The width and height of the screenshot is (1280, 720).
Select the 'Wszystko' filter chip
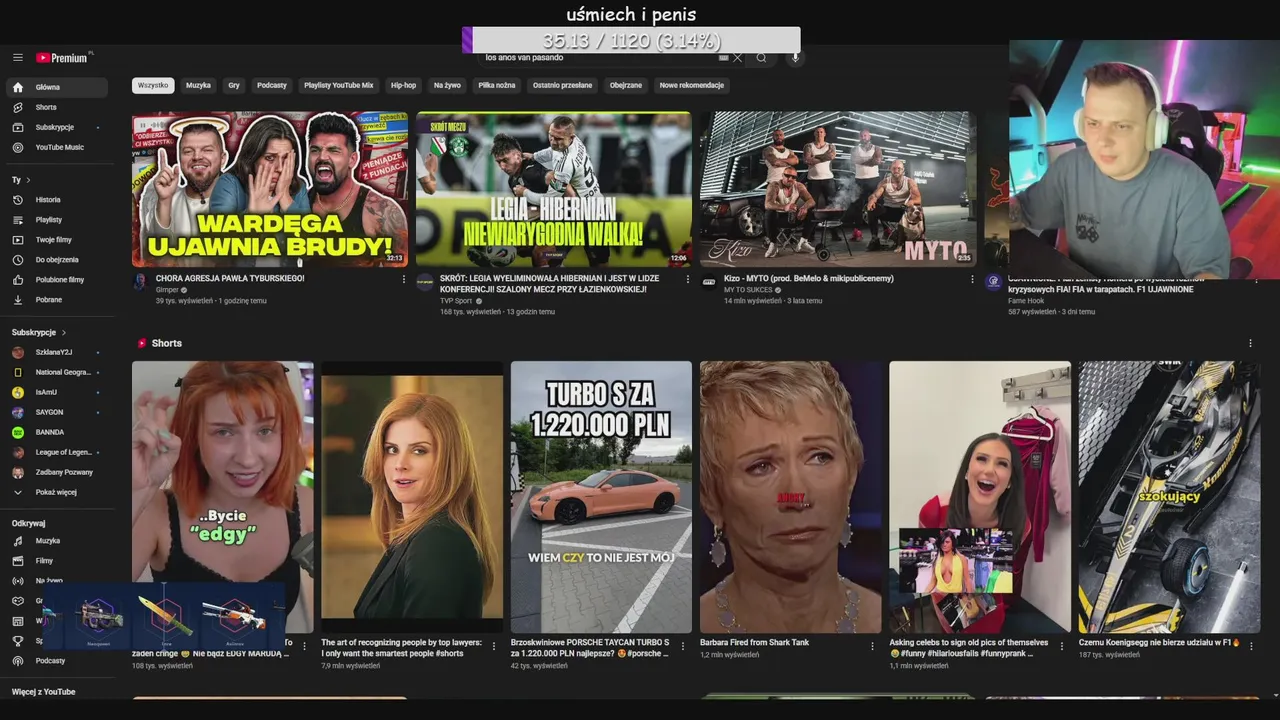tap(153, 85)
